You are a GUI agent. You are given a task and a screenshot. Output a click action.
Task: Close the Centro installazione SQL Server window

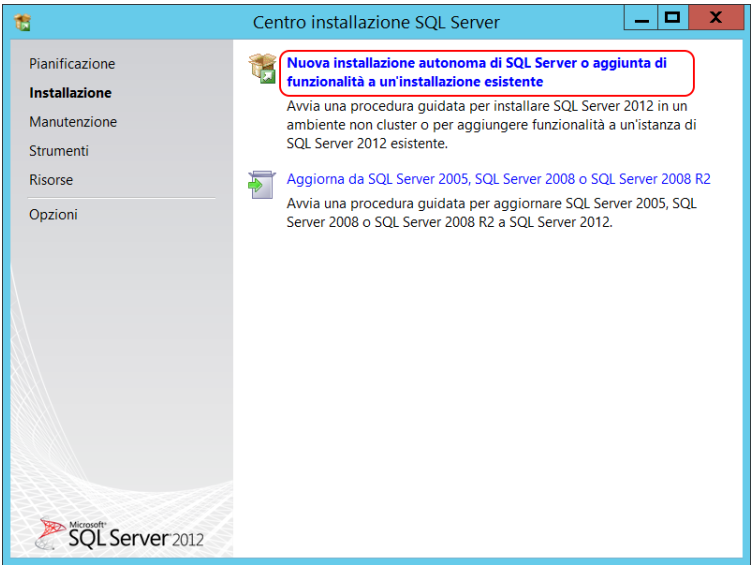point(716,18)
